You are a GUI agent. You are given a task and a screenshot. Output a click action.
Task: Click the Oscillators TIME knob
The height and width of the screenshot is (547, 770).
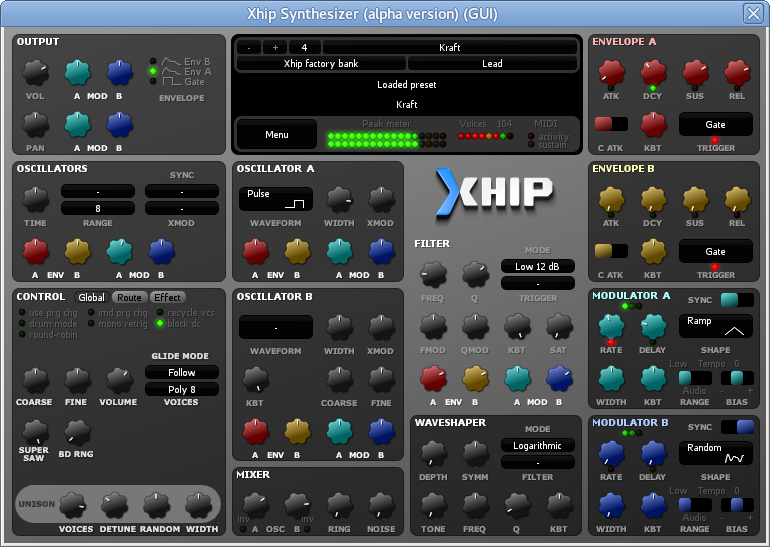[35, 200]
